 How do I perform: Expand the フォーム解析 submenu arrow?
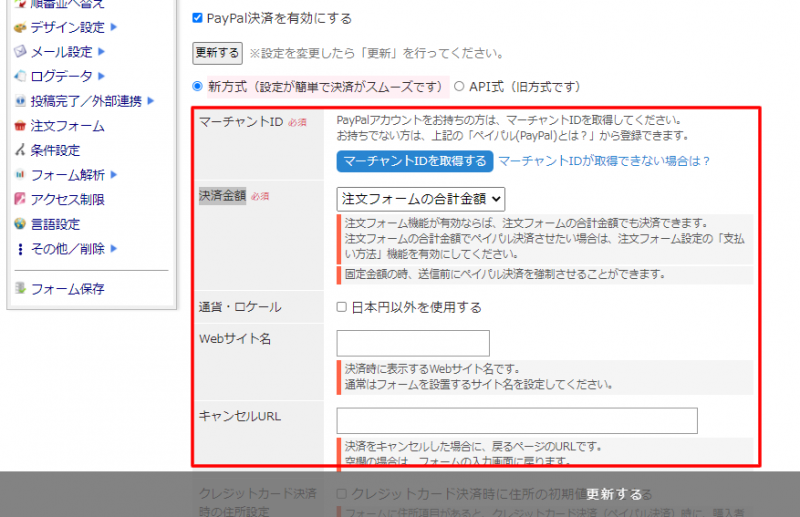(114, 175)
